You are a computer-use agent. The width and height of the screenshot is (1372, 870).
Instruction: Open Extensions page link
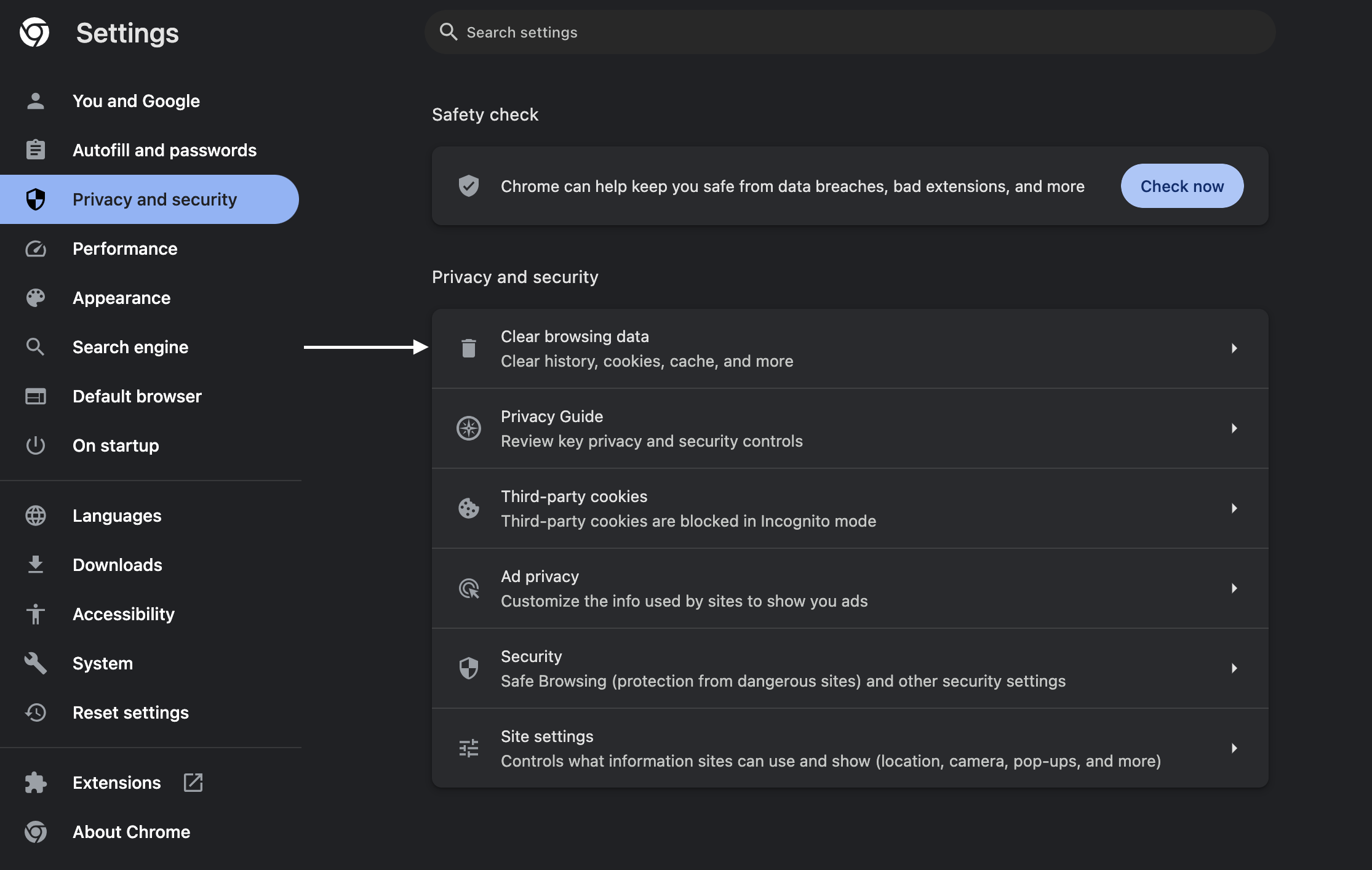(x=149, y=783)
